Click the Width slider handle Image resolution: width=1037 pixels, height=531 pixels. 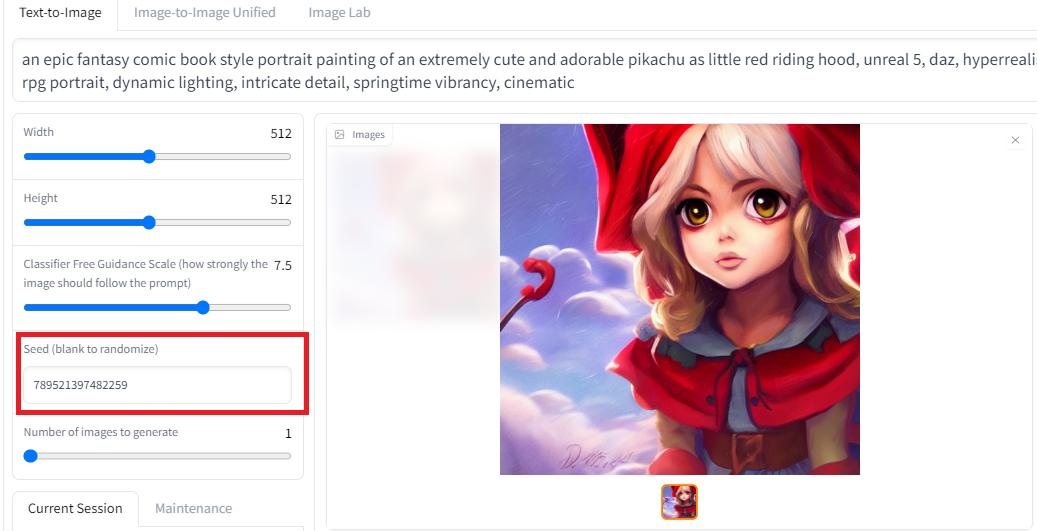(149, 157)
